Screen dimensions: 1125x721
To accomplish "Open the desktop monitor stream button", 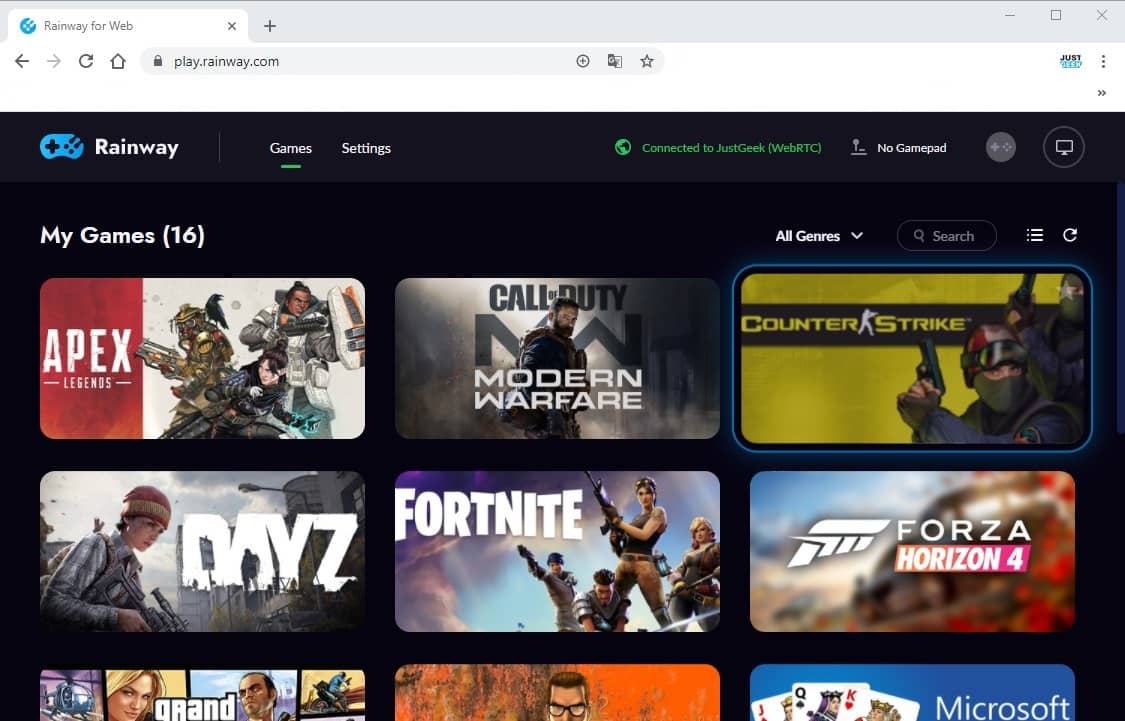I will (x=1063, y=147).
